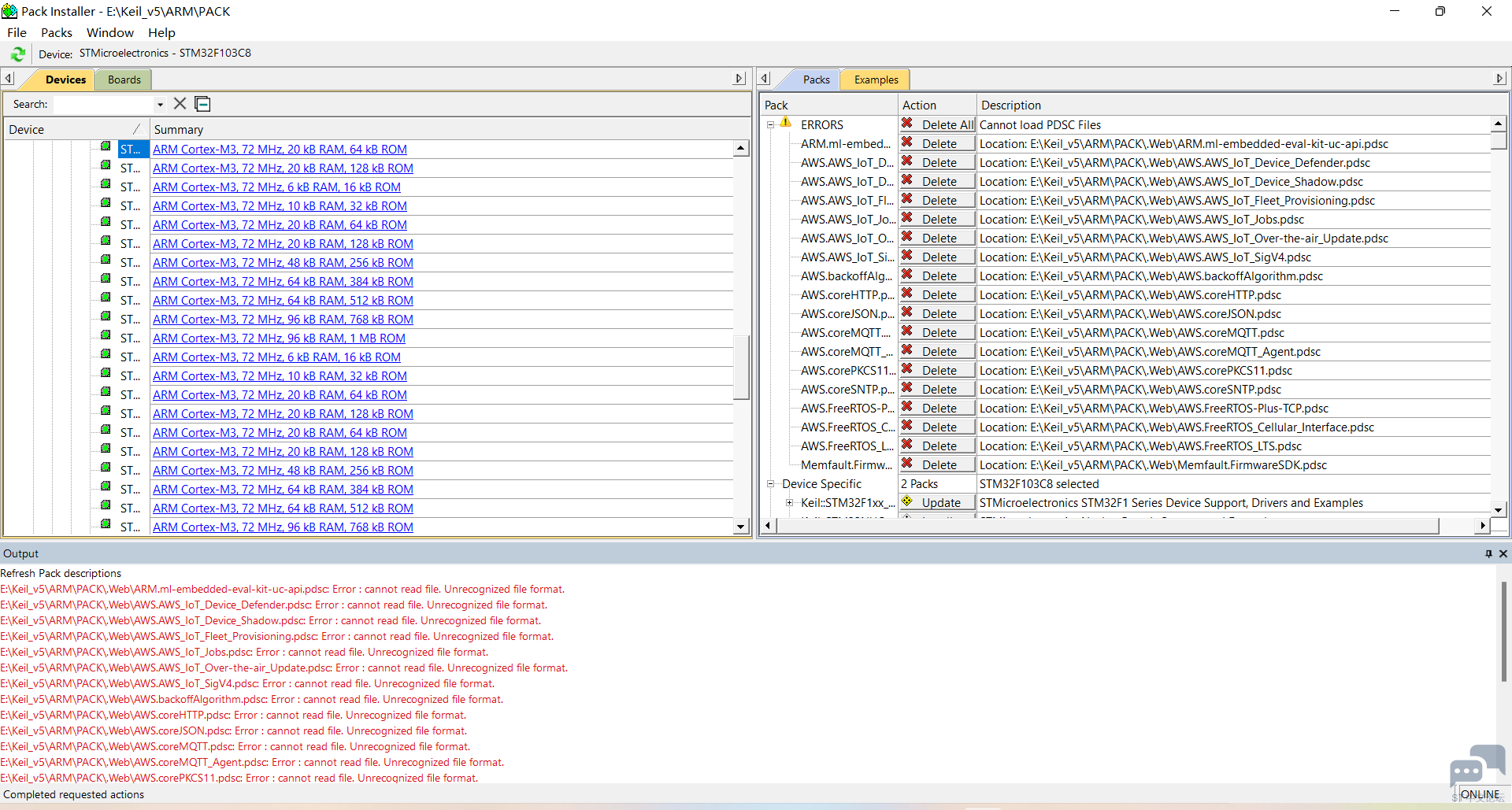
Task: Switch to the Examples tab
Action: tap(876, 80)
